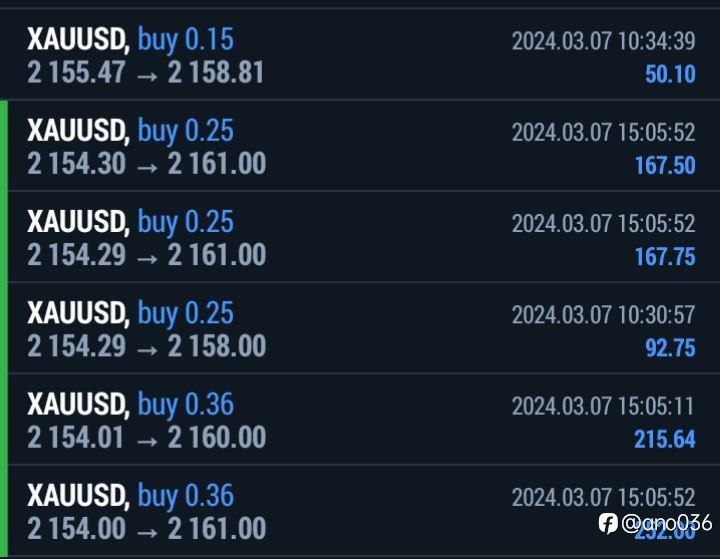Screen dimensions: 720x559
Task: Select price line 2 154.01 → 2 160.00
Action: (x=146, y=437)
